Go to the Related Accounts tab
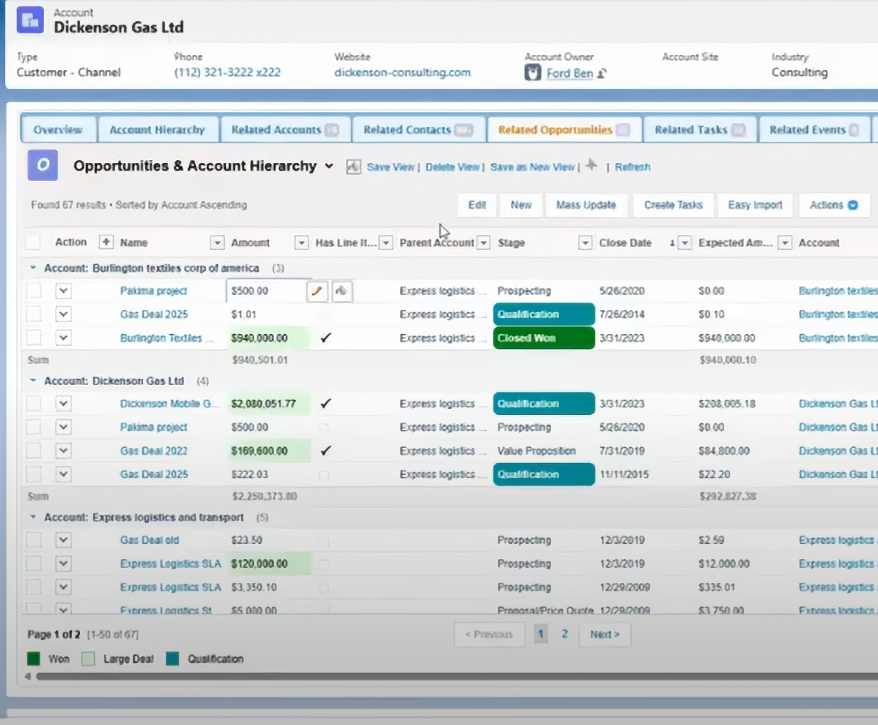878x725 pixels. pos(286,129)
